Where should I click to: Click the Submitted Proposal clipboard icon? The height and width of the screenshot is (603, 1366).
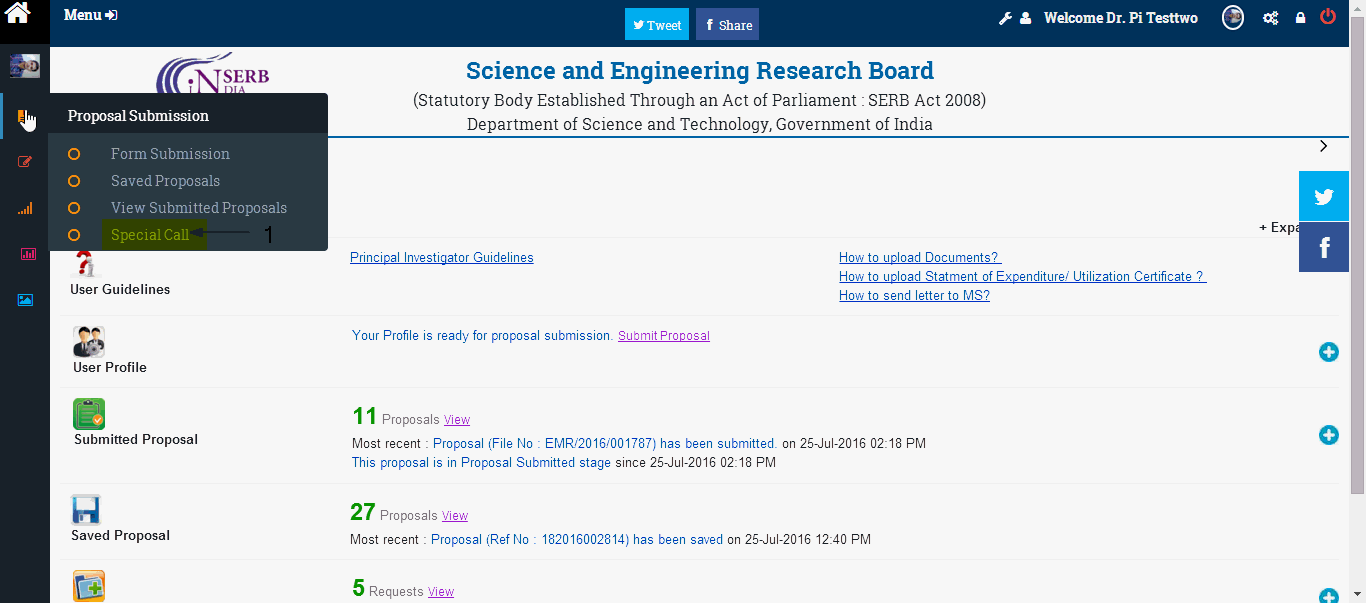(89, 414)
